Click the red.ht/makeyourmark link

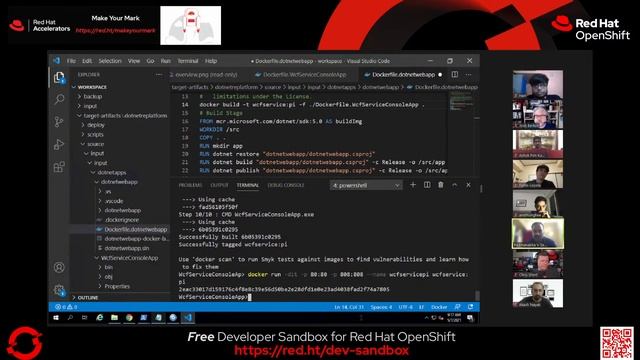click(x=116, y=31)
